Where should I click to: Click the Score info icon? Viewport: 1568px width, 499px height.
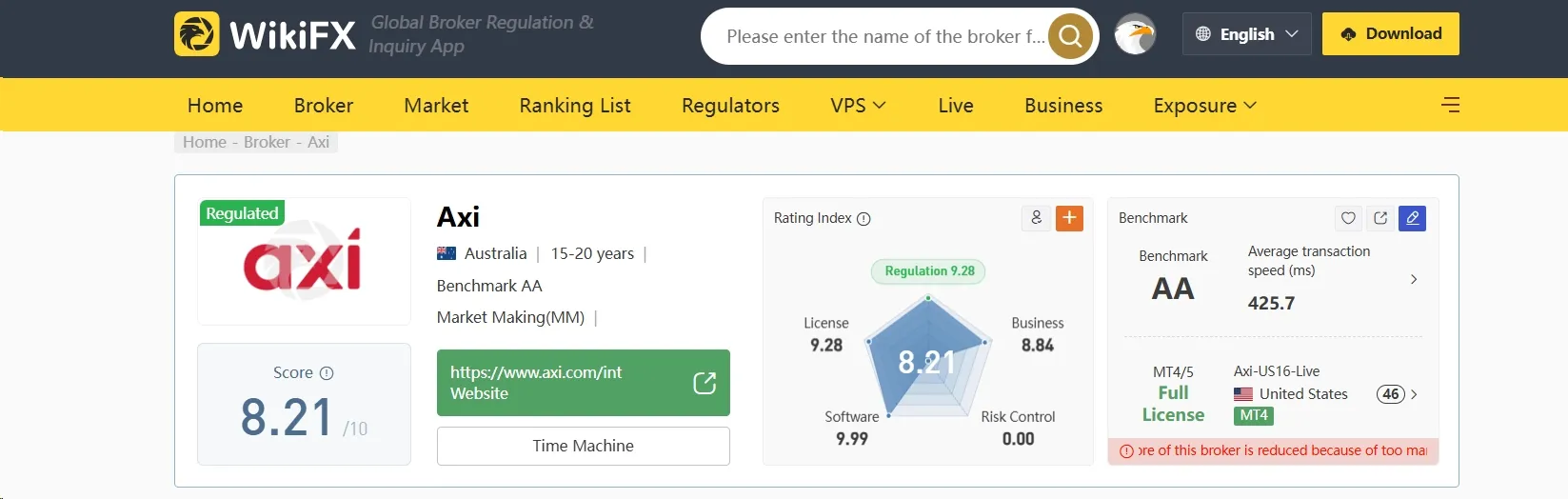point(327,373)
